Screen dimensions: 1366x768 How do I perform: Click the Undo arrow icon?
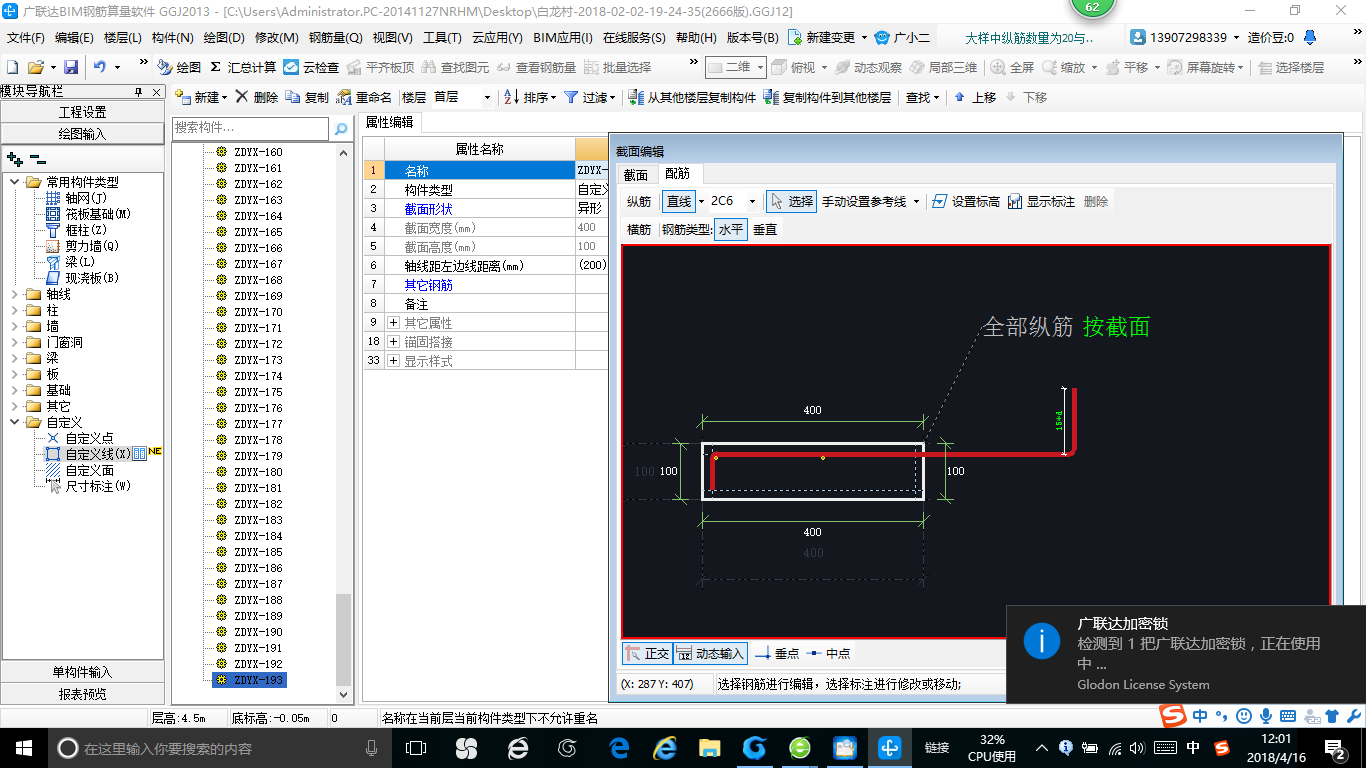pyautogui.click(x=100, y=67)
